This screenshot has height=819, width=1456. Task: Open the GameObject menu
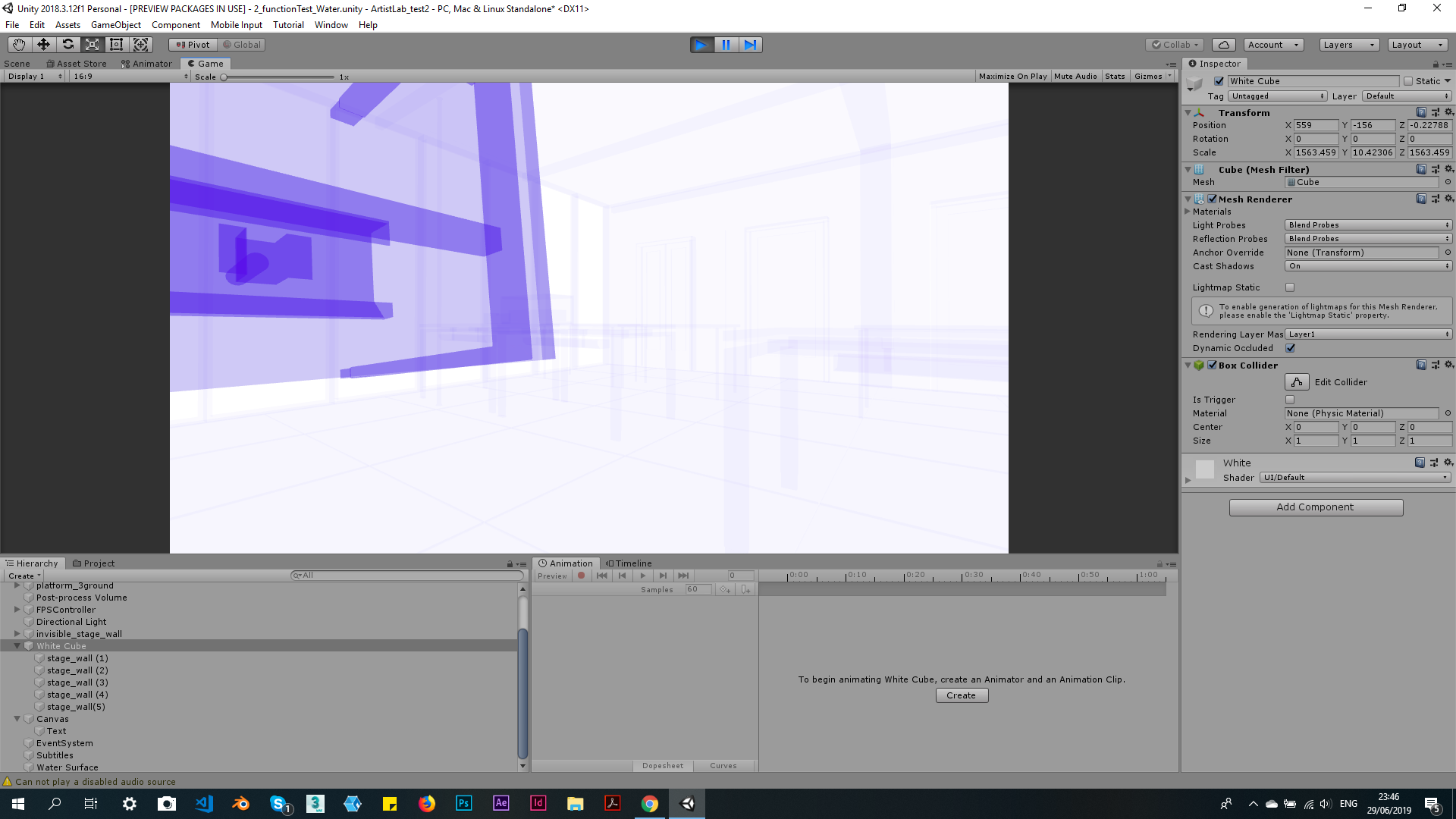pyautogui.click(x=116, y=25)
